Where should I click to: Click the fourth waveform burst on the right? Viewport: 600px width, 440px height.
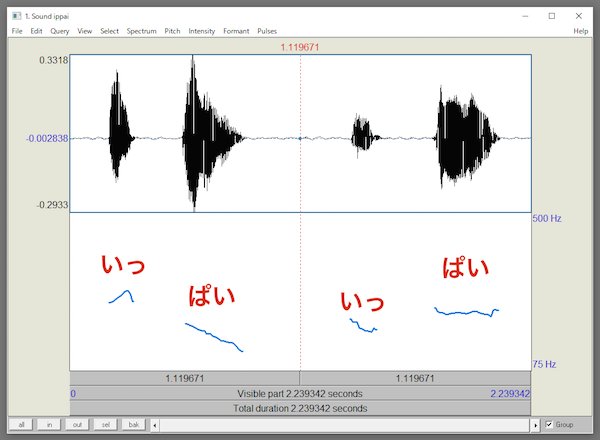click(466, 138)
